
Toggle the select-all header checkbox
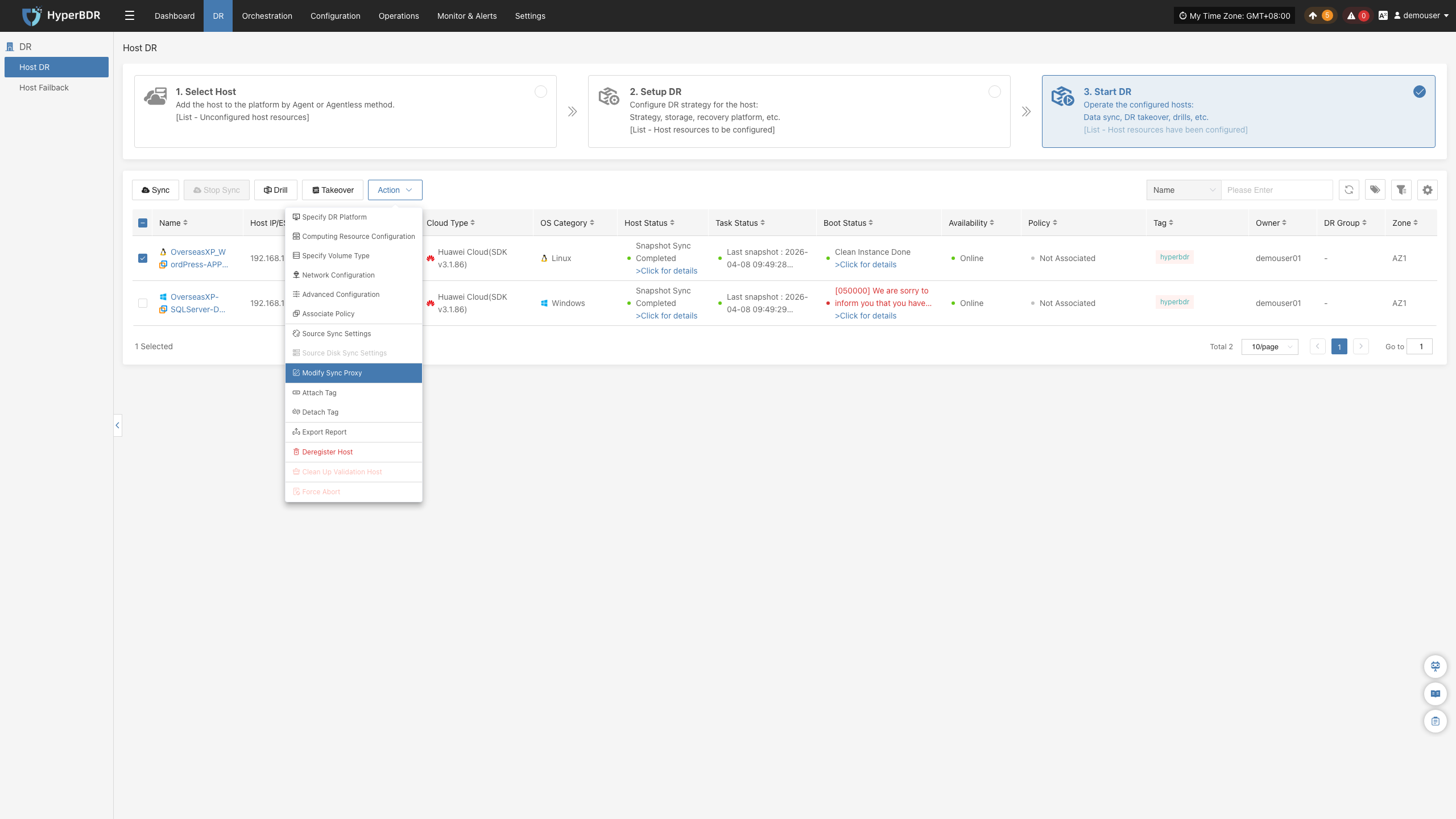point(143,223)
